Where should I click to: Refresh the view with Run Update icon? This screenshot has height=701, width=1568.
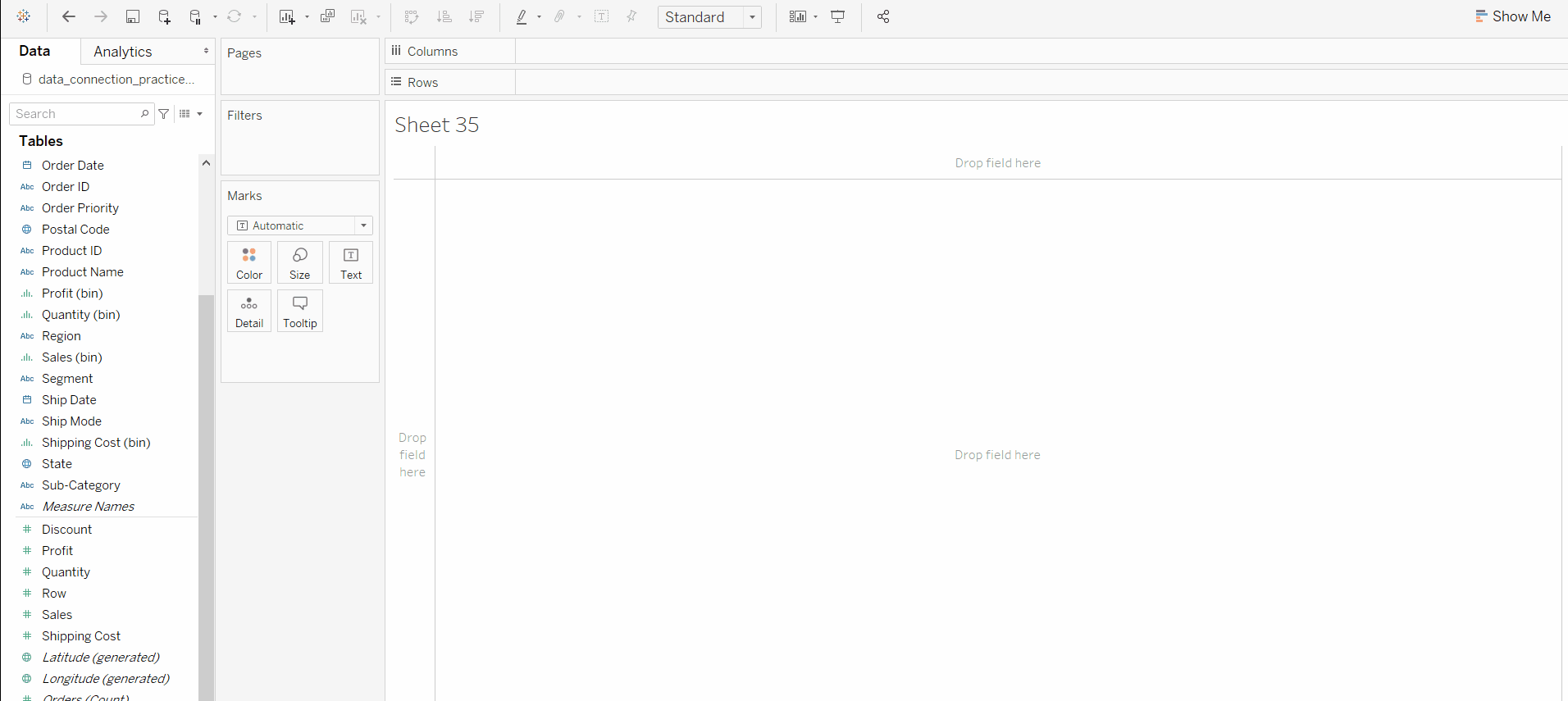[x=235, y=16]
